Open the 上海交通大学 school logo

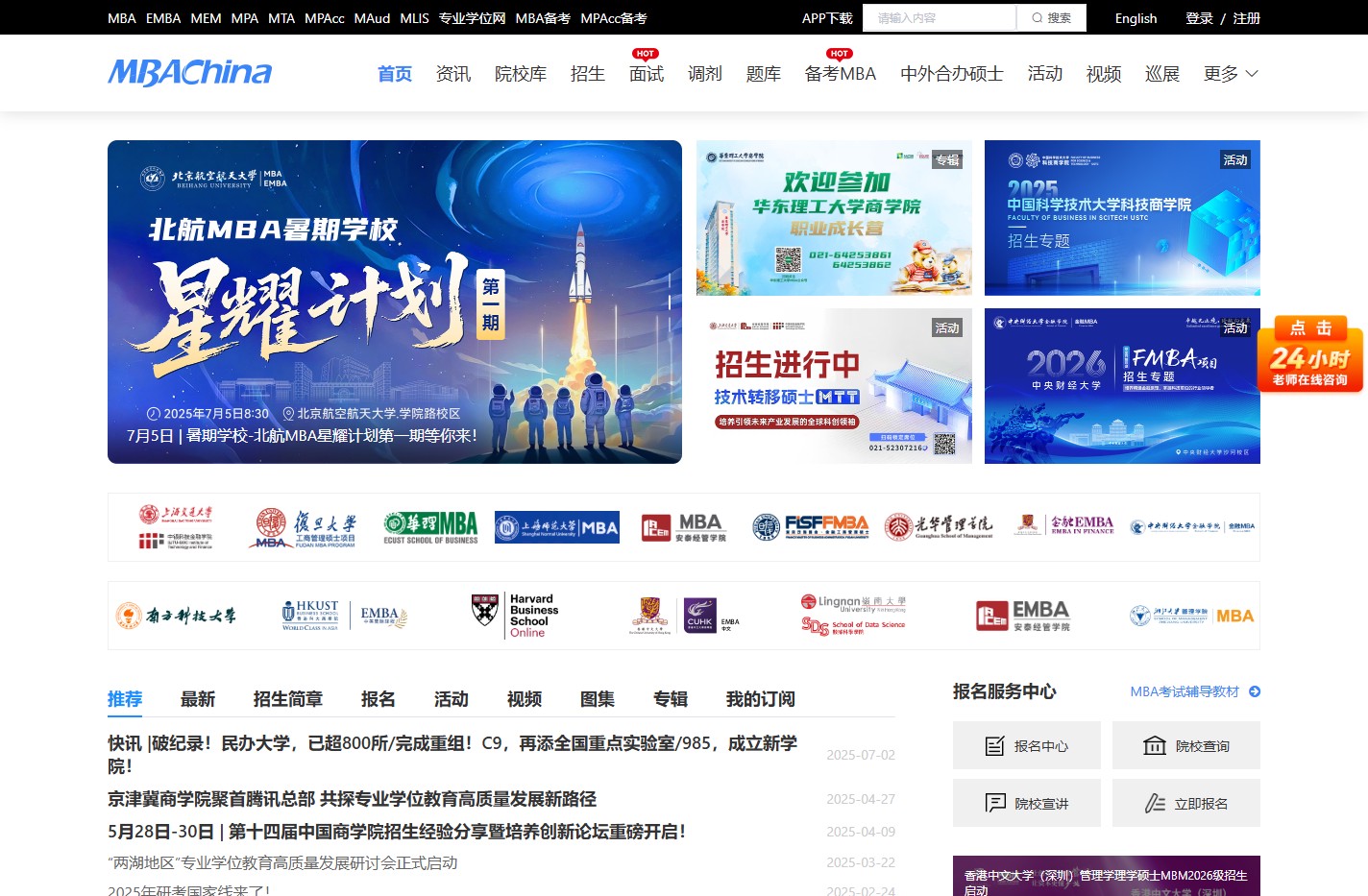[175, 527]
